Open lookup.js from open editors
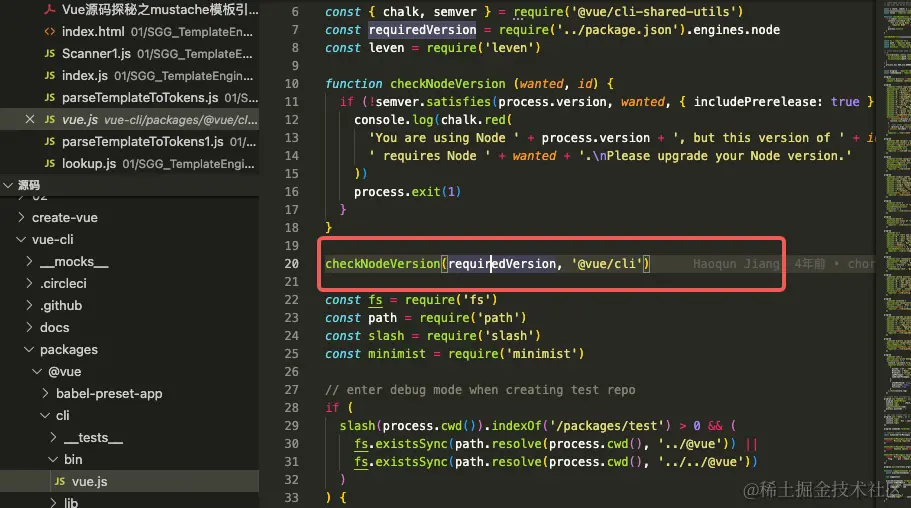 click(129, 163)
